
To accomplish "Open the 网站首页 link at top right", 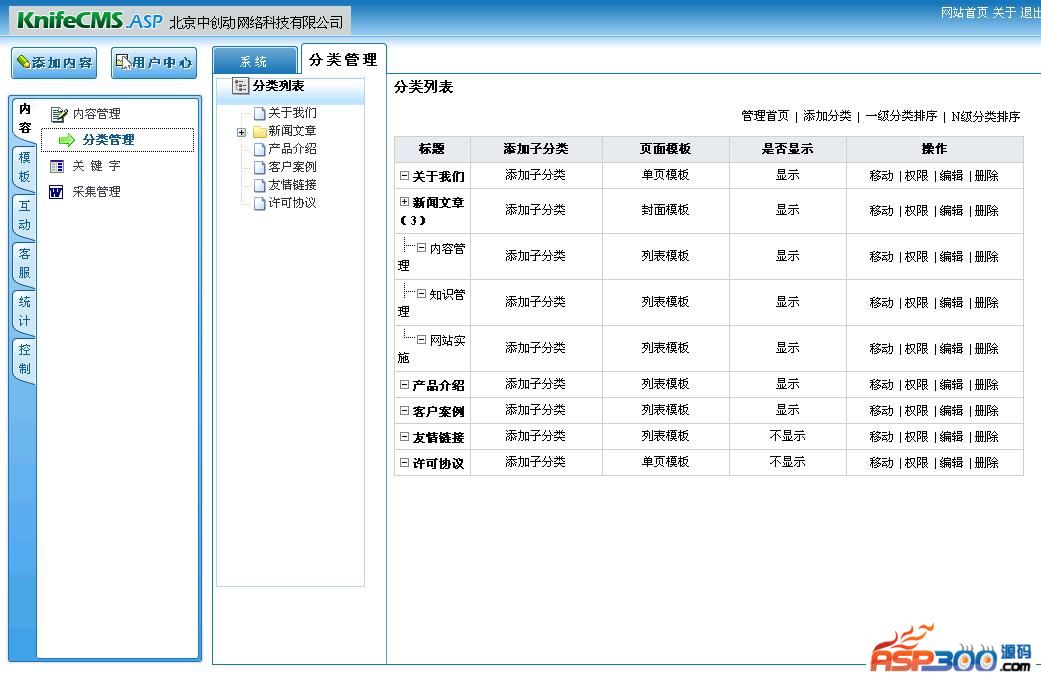I will 964,13.
